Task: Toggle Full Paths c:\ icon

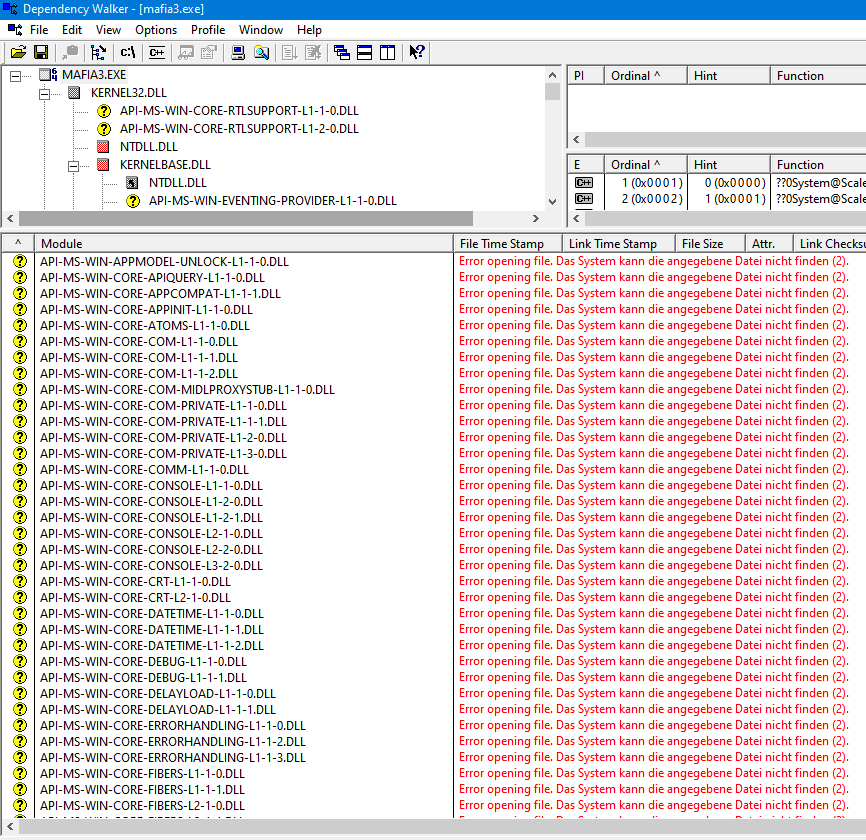Action: point(128,52)
